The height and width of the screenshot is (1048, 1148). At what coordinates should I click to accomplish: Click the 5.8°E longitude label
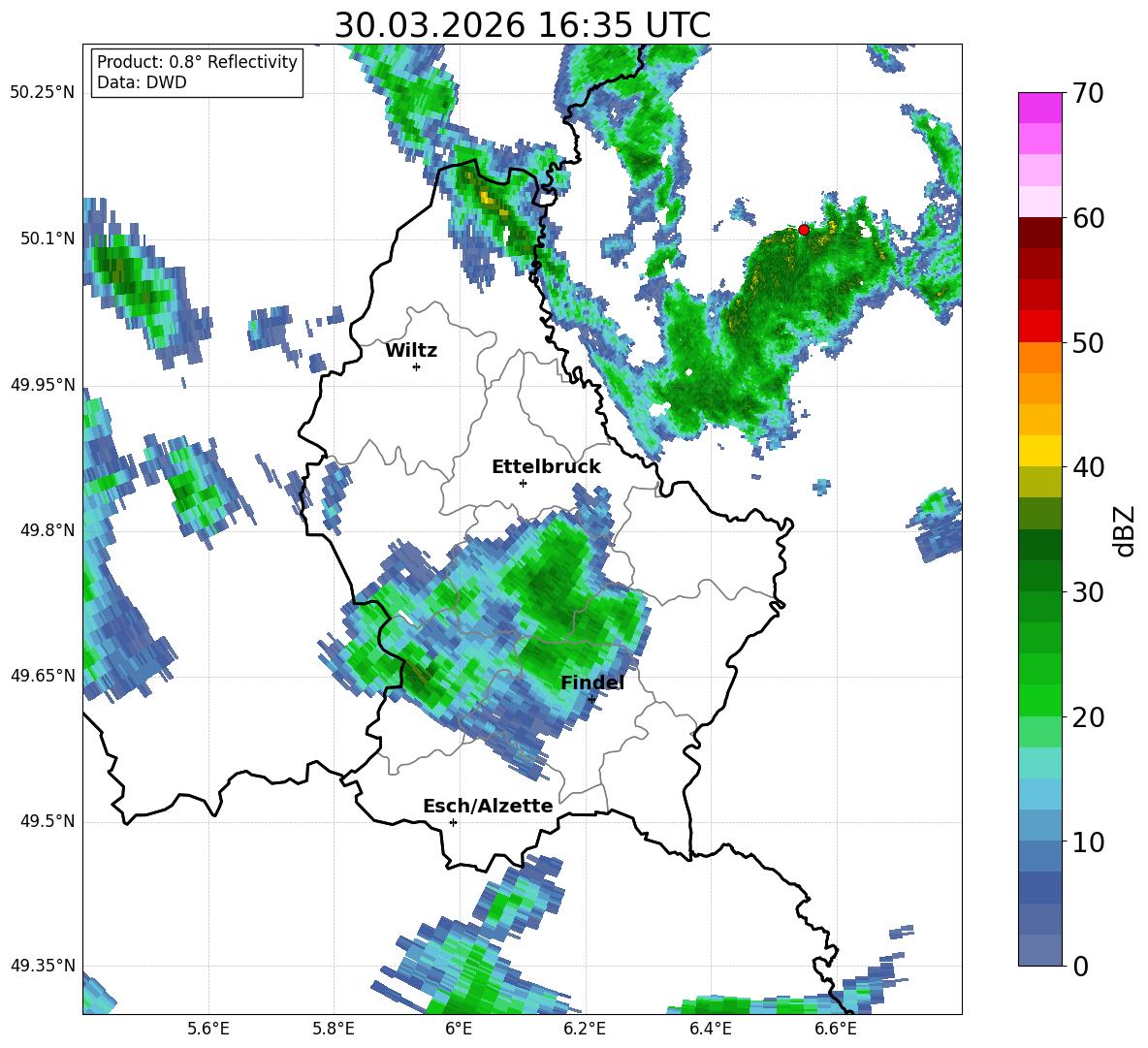334,1030
